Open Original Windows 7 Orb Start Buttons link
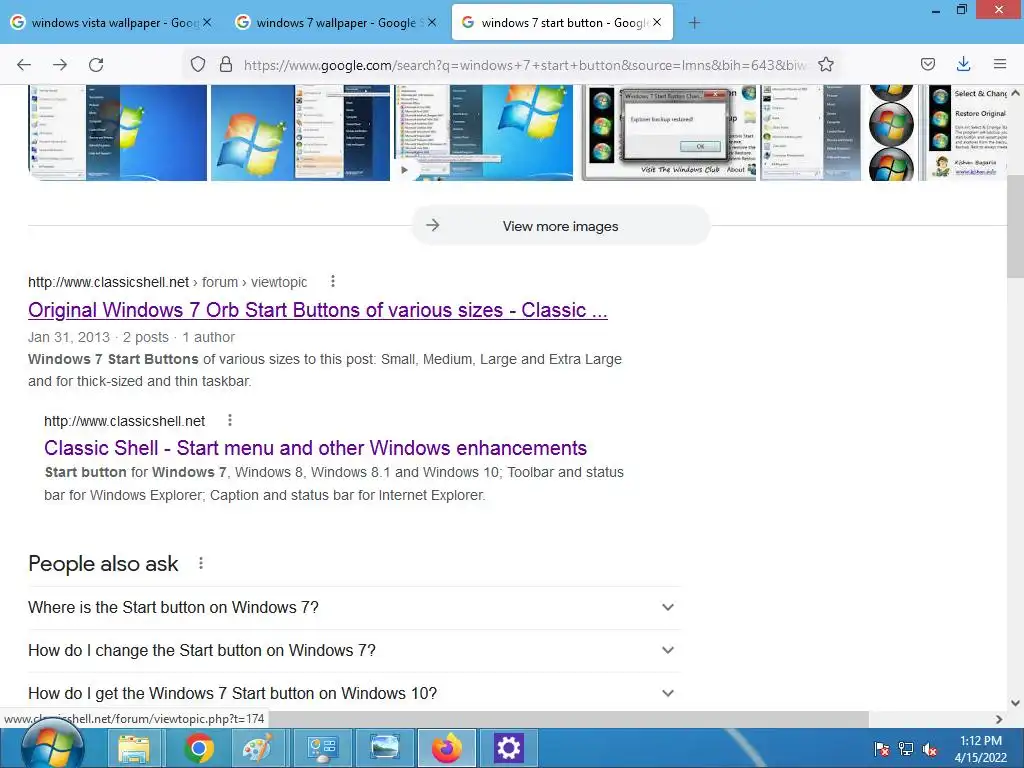Image resolution: width=1024 pixels, height=768 pixels. point(318,310)
